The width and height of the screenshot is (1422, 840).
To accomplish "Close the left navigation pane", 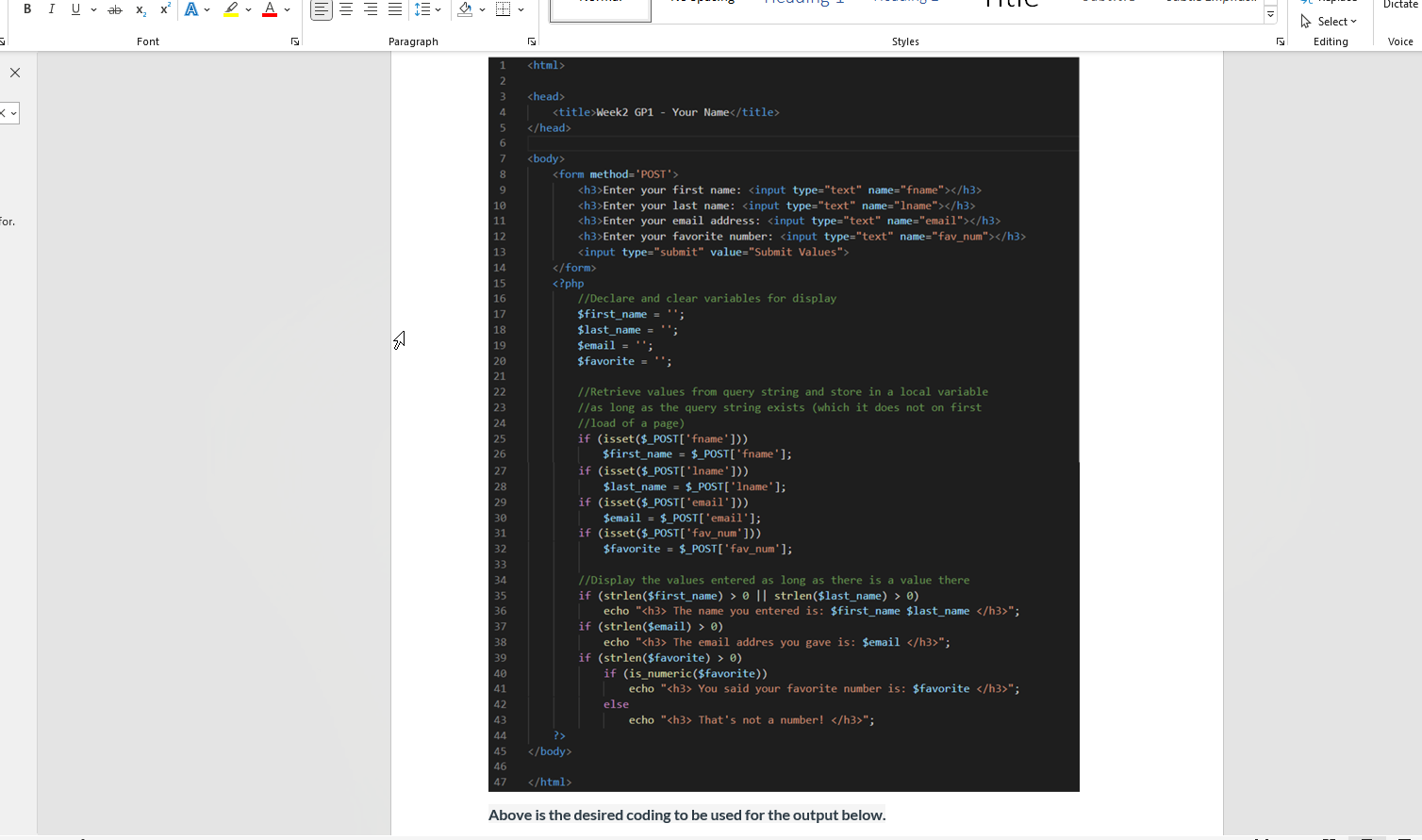I will (x=15, y=73).
